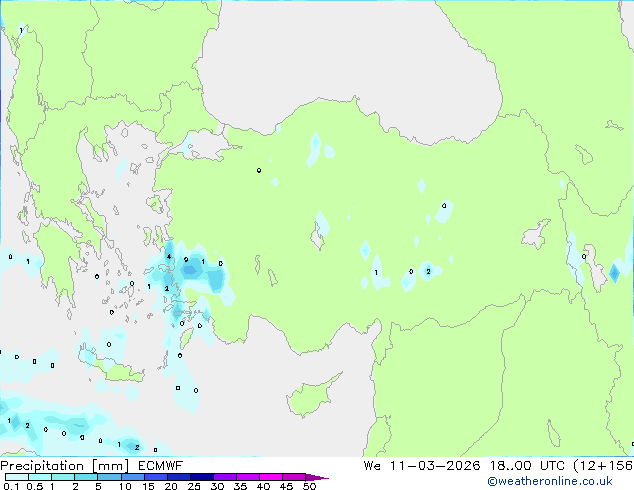This screenshot has width=634, height=490.
Task: Click the 35–40 mm legend color swatch
Action: (247, 477)
